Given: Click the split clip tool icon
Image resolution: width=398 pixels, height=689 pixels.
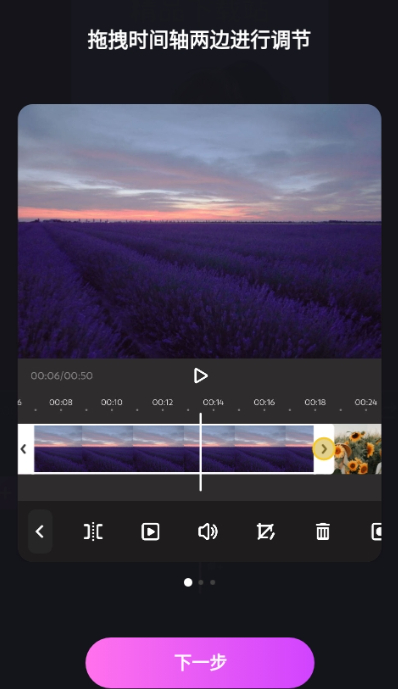Looking at the screenshot, I should (x=93, y=532).
